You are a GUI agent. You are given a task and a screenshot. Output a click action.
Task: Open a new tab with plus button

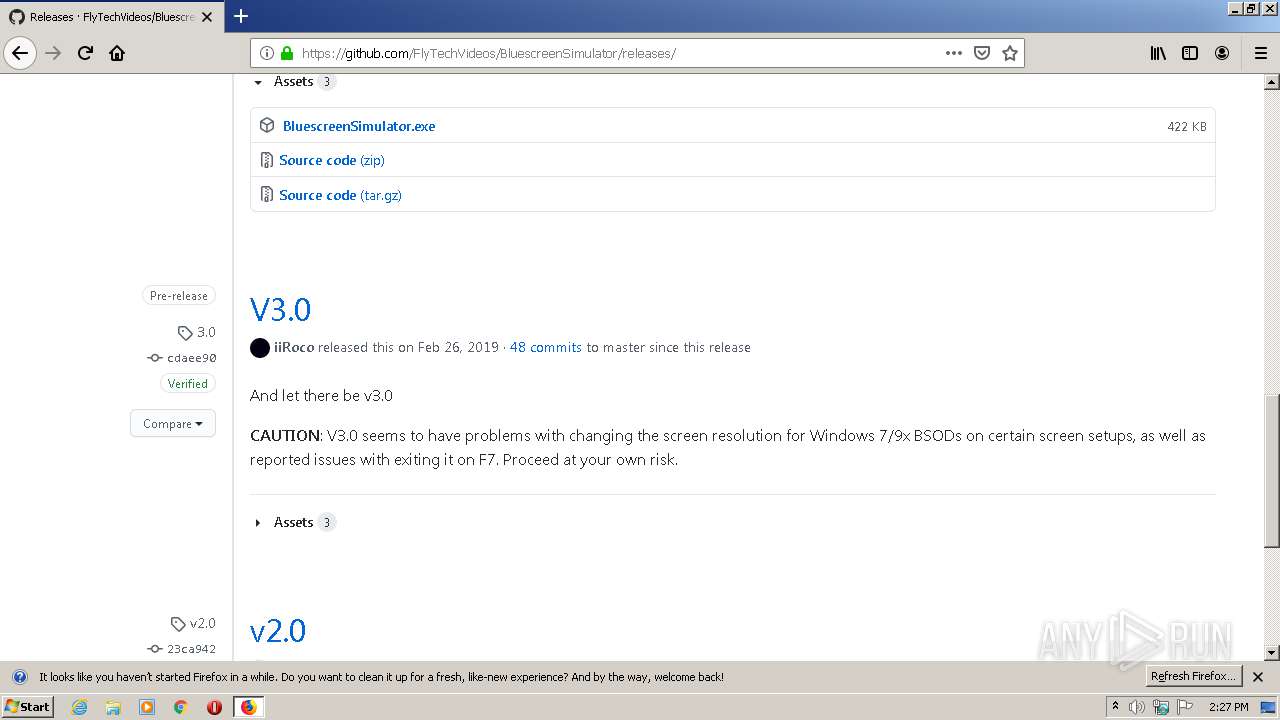pos(241,16)
